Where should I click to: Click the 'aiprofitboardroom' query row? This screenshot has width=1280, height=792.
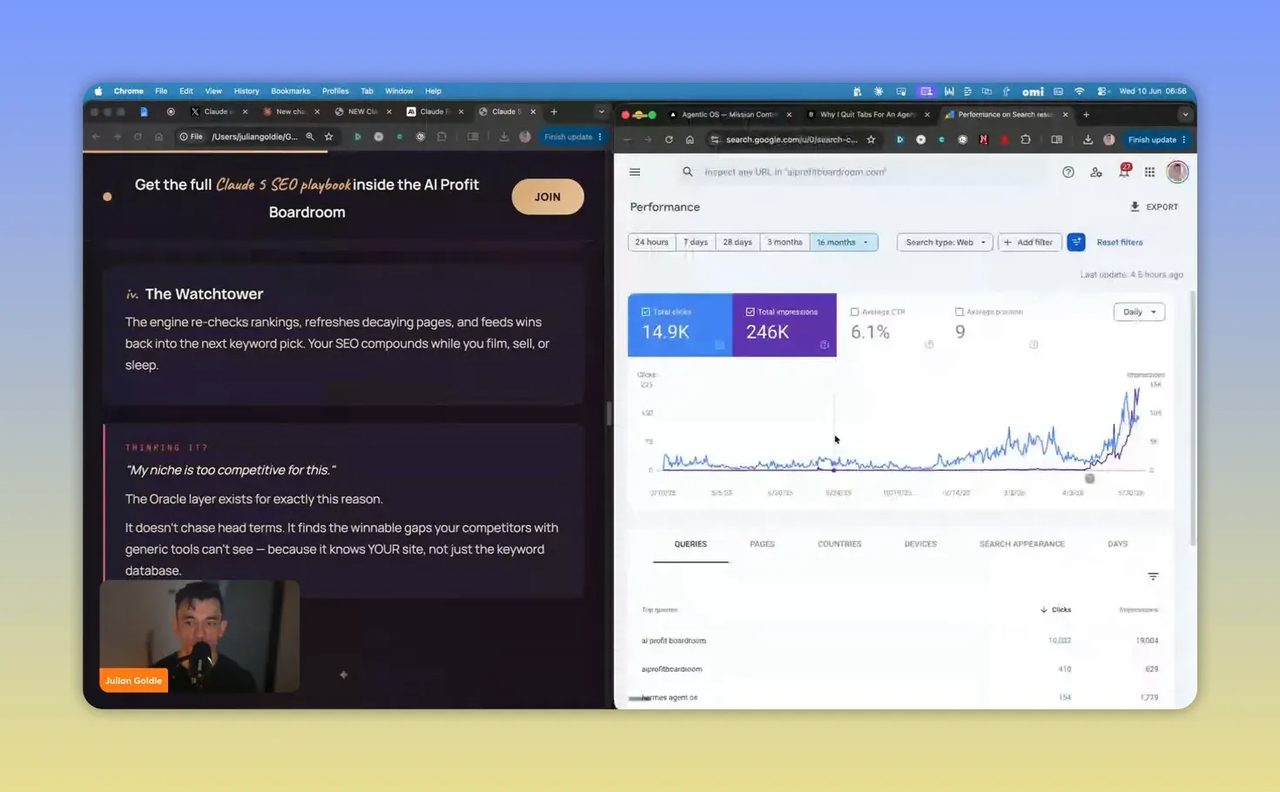[900, 669]
